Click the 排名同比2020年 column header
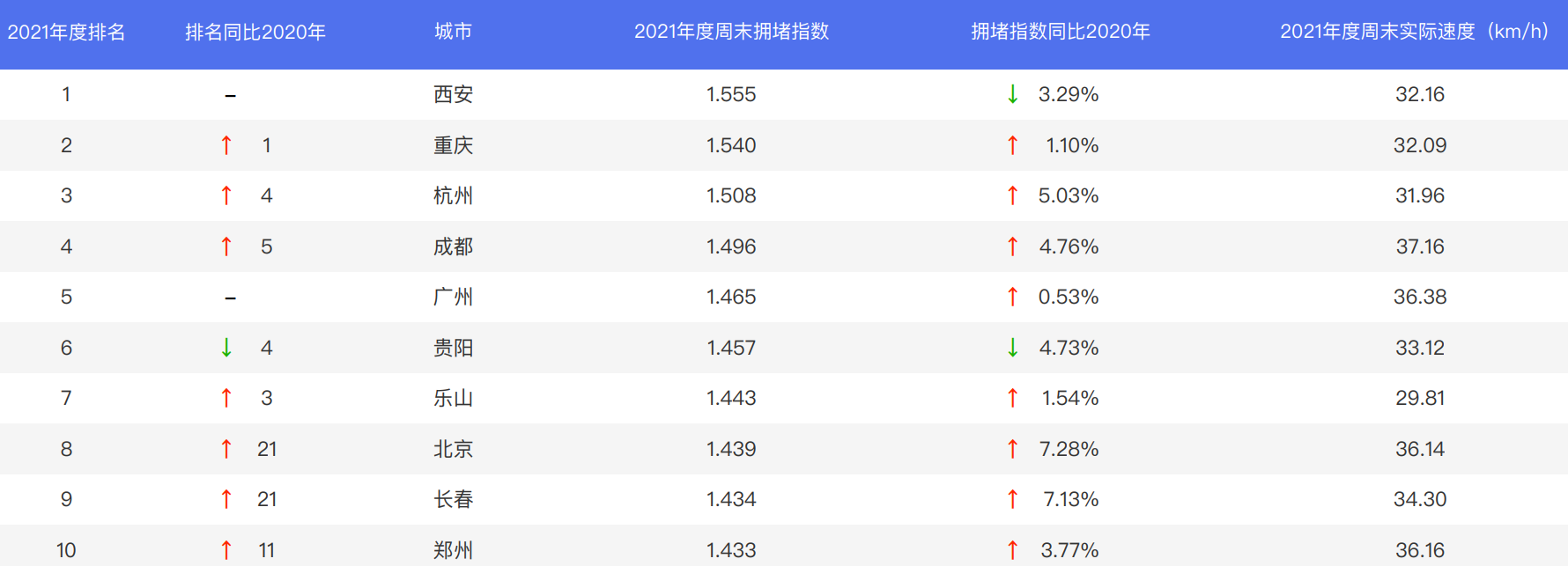This screenshot has height=566, width=1568. (255, 33)
